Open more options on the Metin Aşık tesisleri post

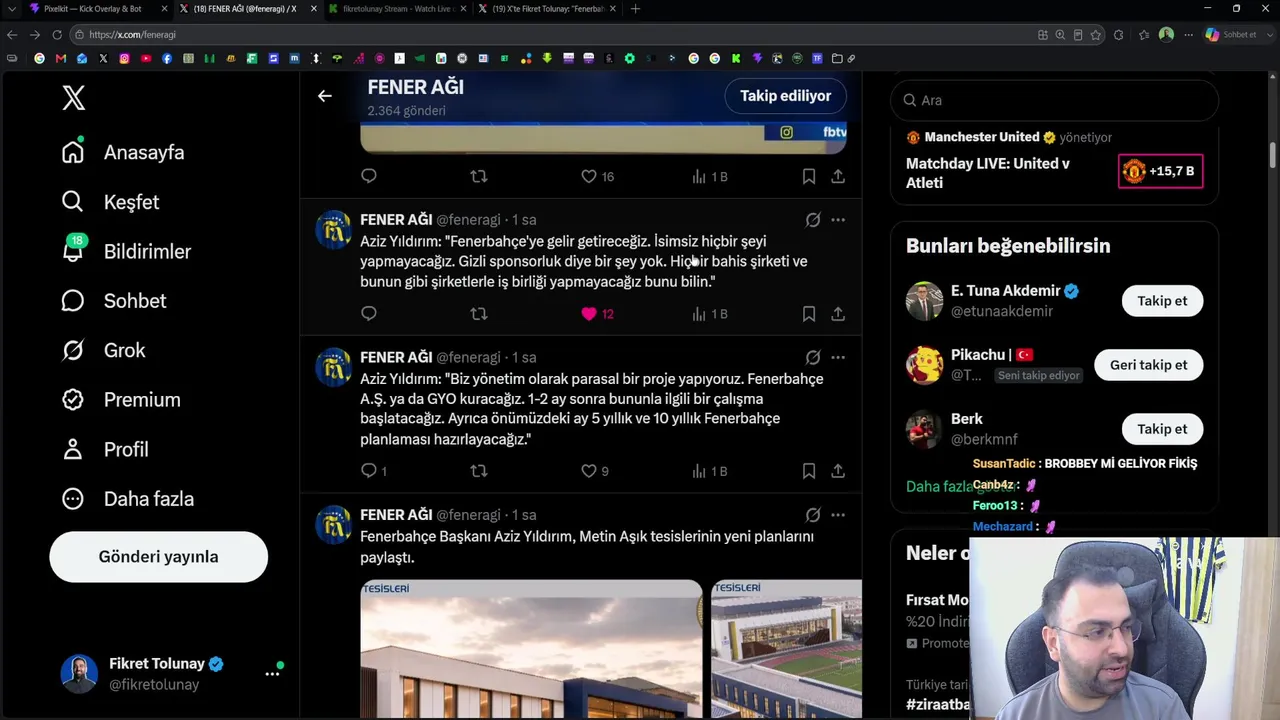[838, 515]
